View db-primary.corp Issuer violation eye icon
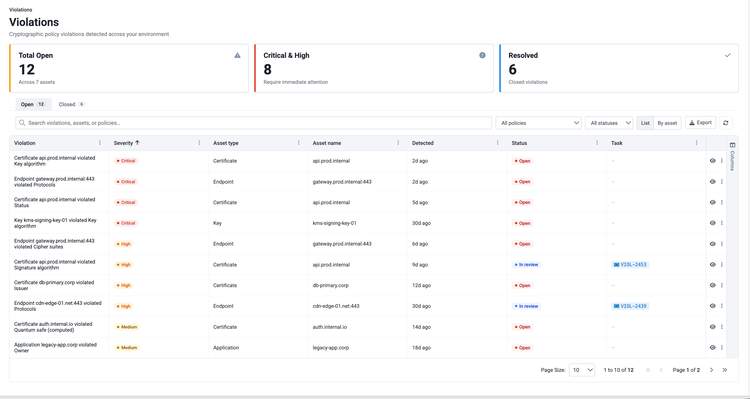The height and width of the screenshot is (399, 750). coord(712,285)
